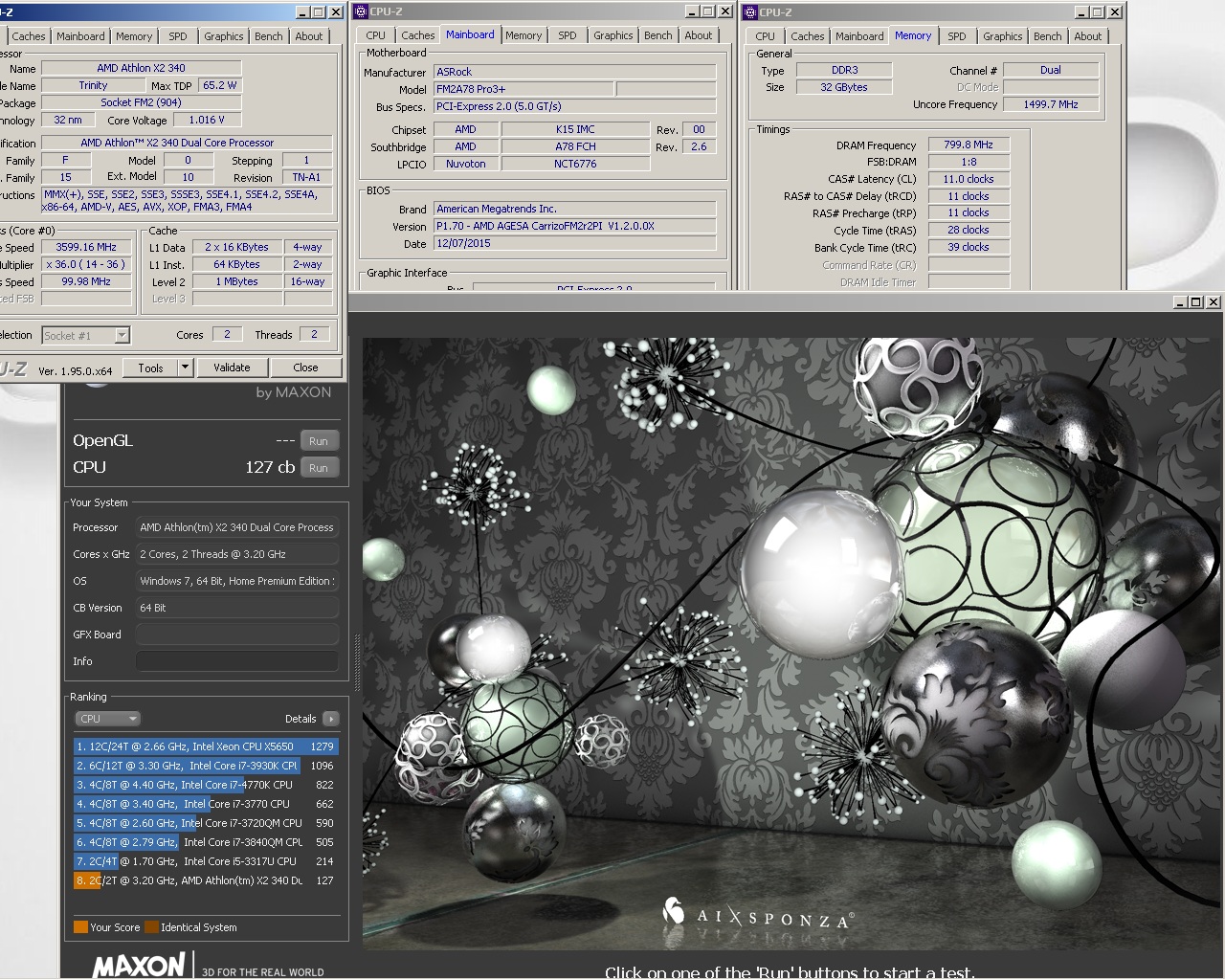The image size is (1225, 980).
Task: Select SPD tab in middle CPU-Z window
Action: (568, 35)
